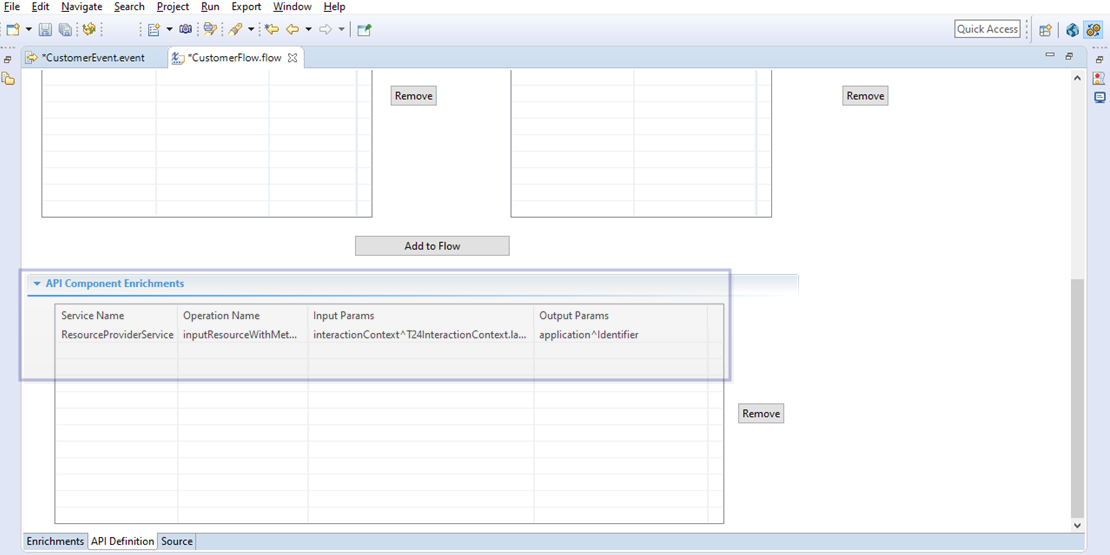Click the New wizard toolbar icon
The height and width of the screenshot is (555, 1110).
coord(13,30)
